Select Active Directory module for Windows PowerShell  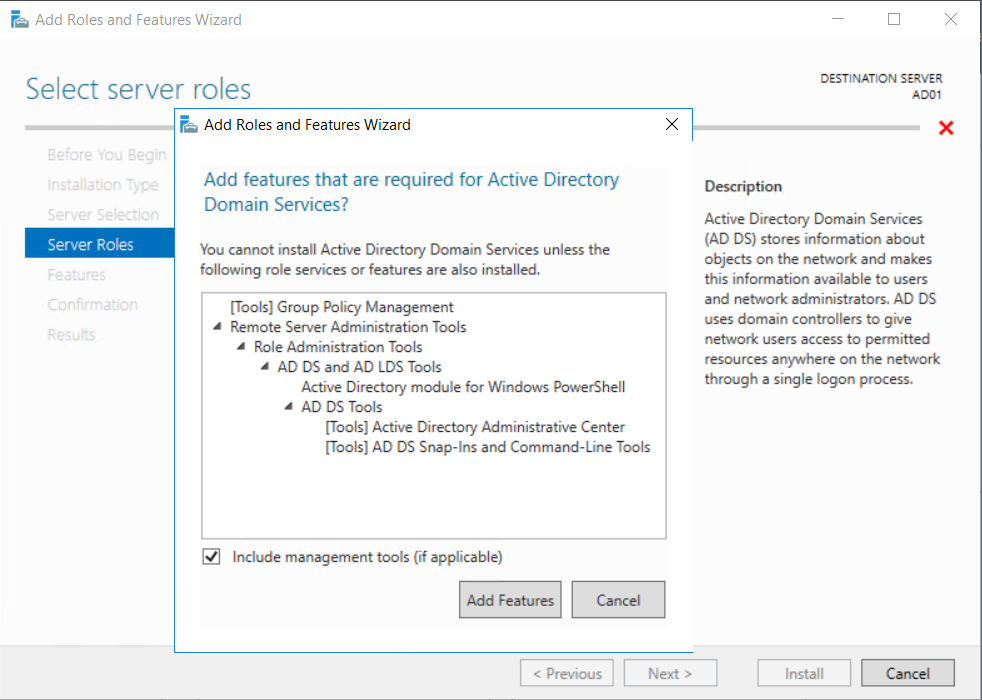tap(463, 387)
